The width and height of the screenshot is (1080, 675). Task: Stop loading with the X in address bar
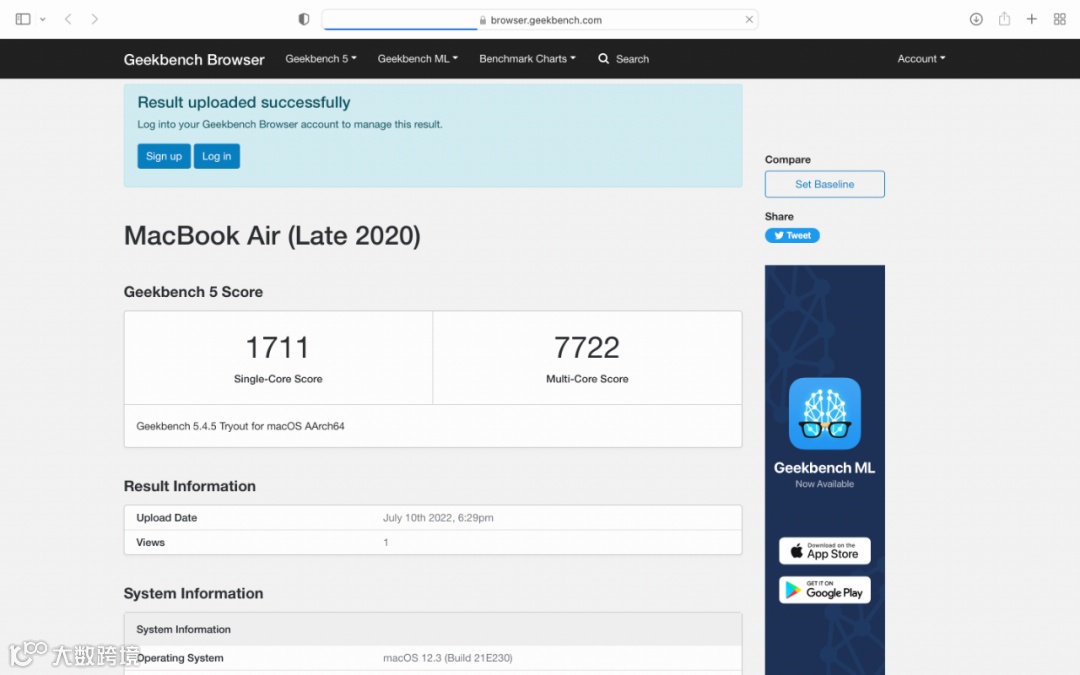749,19
